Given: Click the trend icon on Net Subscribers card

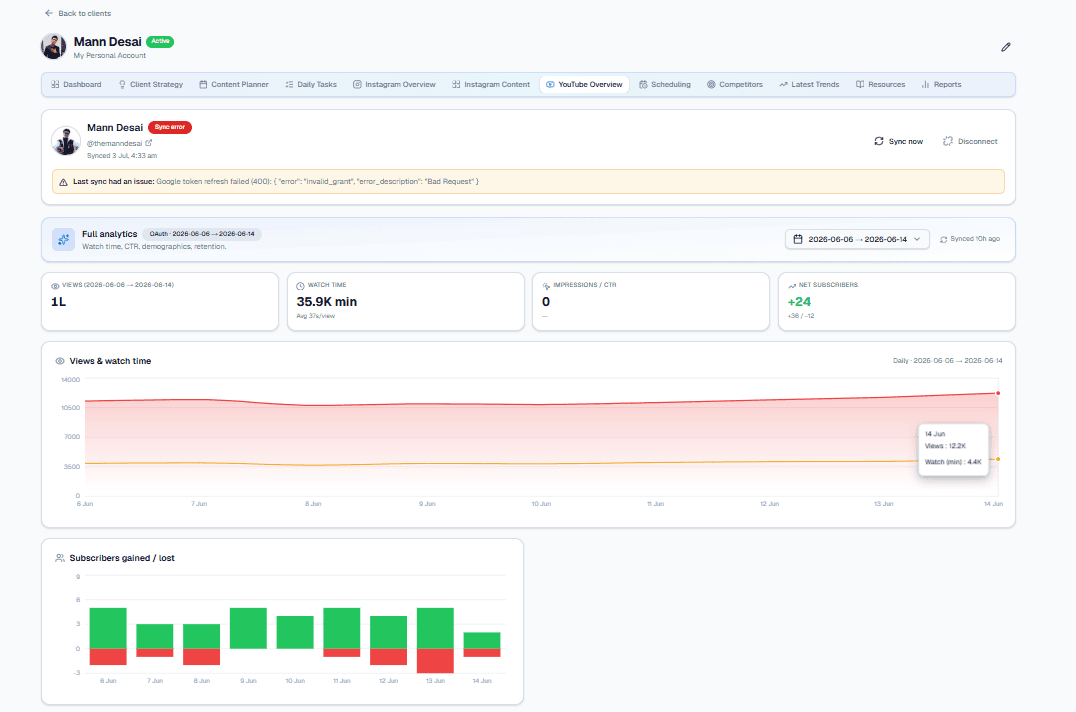Looking at the screenshot, I should 792,286.
